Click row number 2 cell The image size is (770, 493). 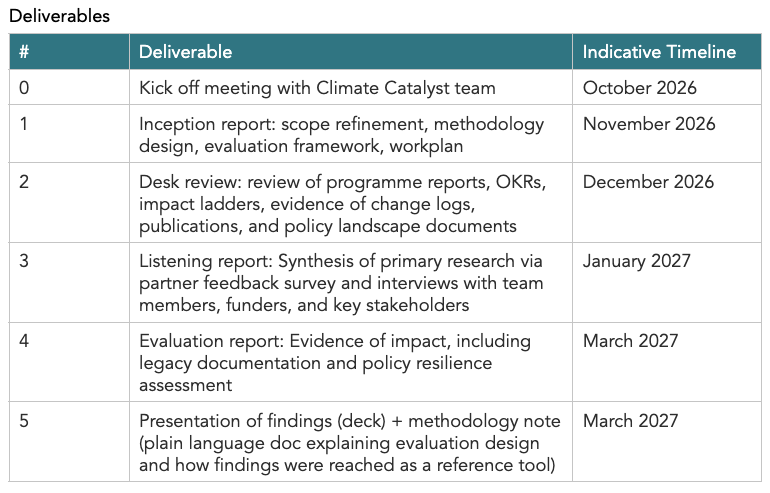[x=69, y=202]
